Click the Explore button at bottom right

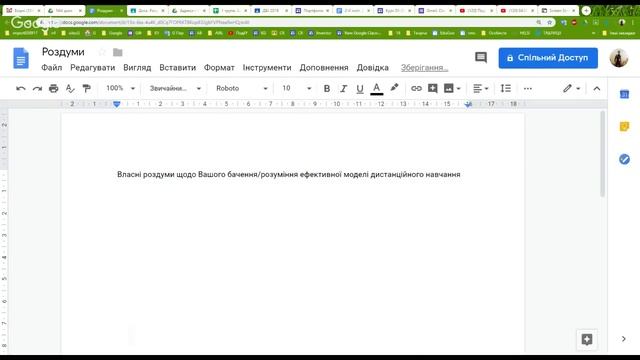coord(587,339)
